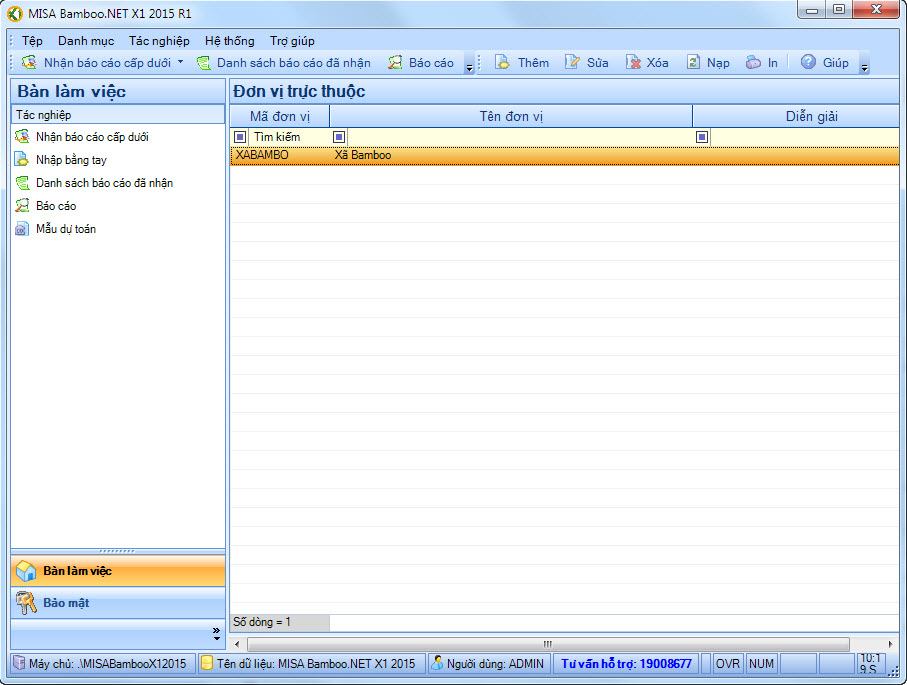Switch to the Bảo mật navigation pane
The image size is (907, 685).
(x=118, y=603)
